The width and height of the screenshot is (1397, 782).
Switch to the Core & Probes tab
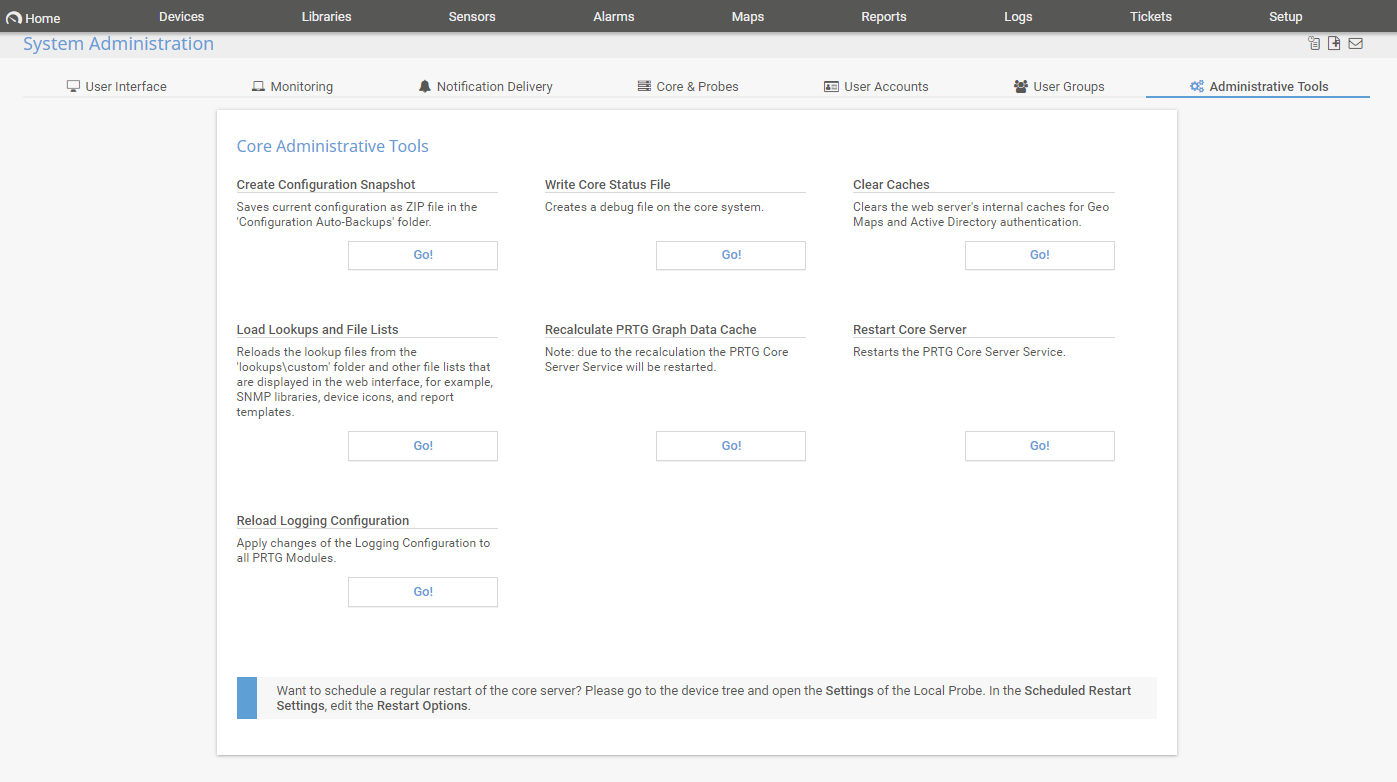coord(688,86)
